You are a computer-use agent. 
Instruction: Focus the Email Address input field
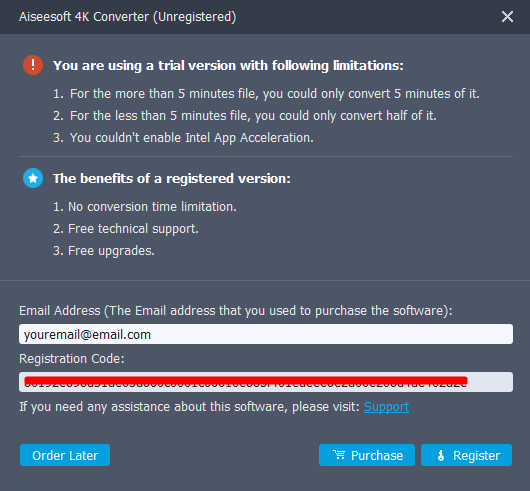[x=266, y=334]
